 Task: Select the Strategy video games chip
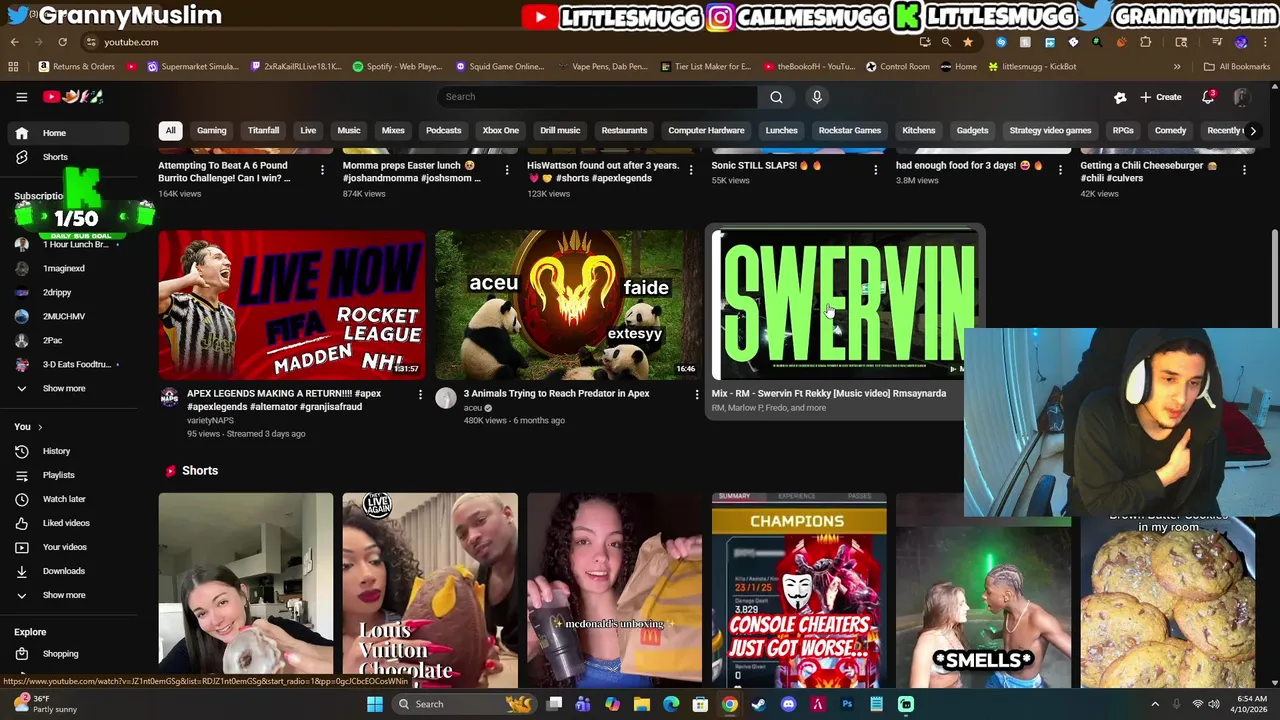(1050, 130)
